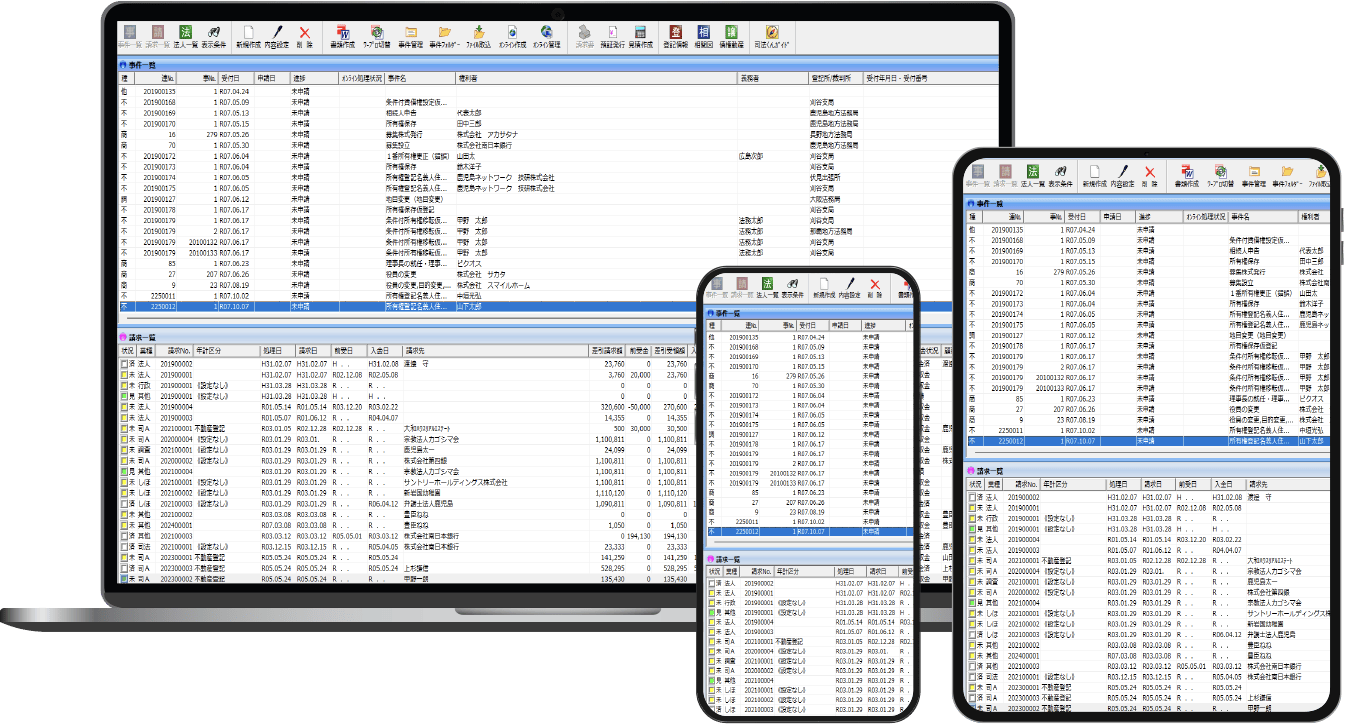Click 処理日 column header on the phone
The image size is (1345, 724).
[x=850, y=570]
